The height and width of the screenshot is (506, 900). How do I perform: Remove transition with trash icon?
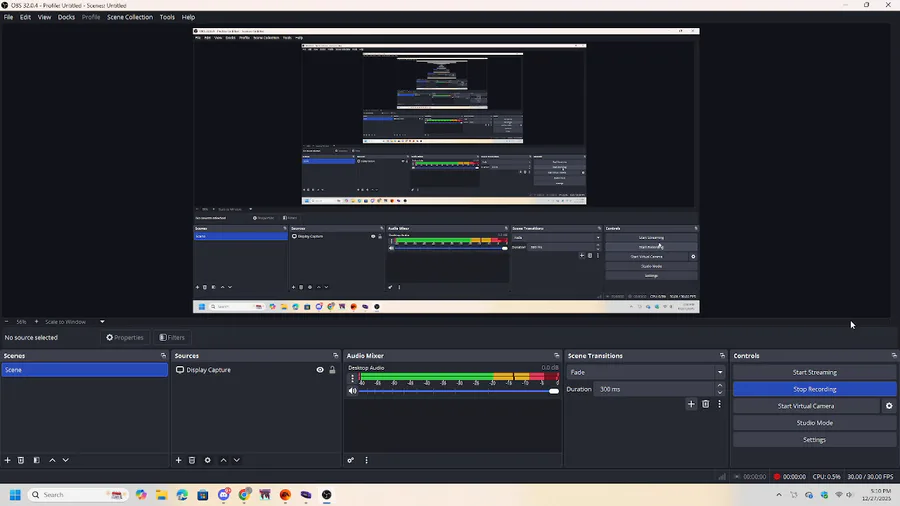[x=705, y=404]
